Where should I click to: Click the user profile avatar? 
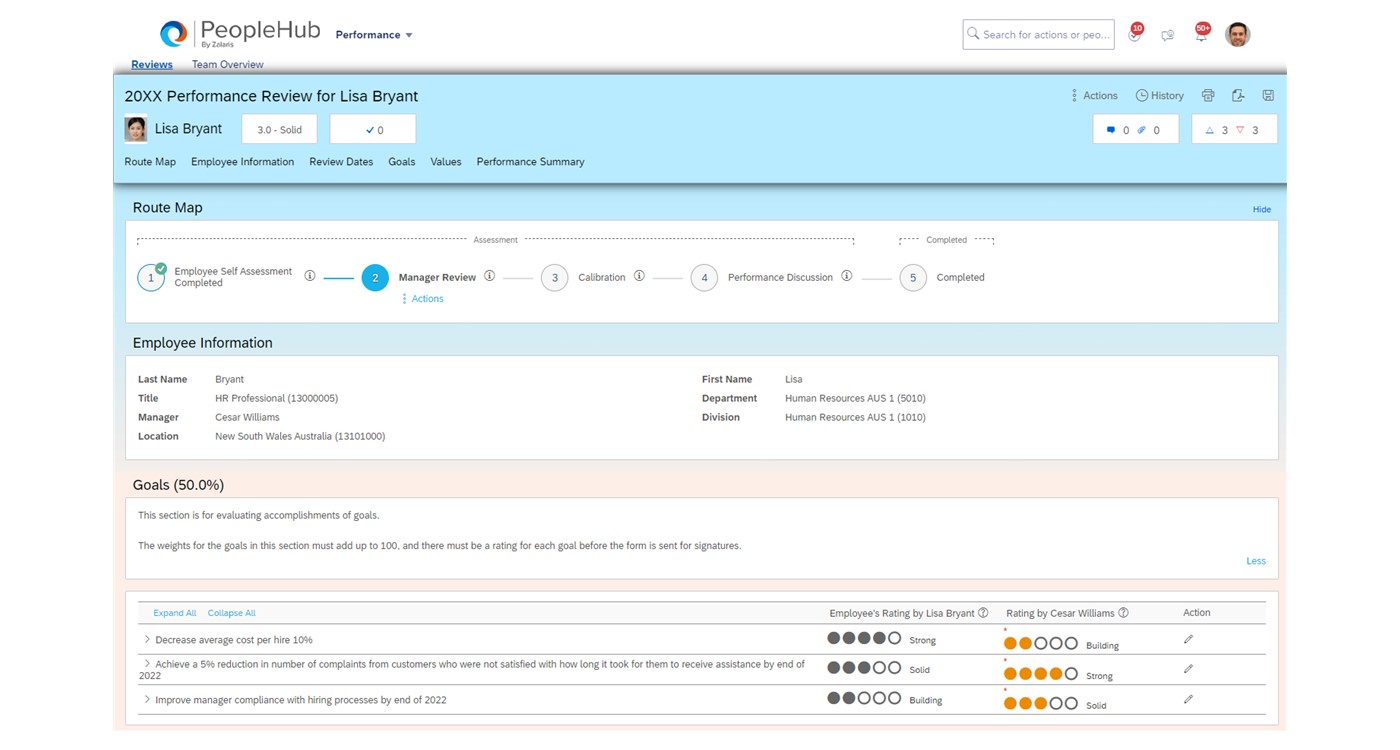click(1238, 35)
